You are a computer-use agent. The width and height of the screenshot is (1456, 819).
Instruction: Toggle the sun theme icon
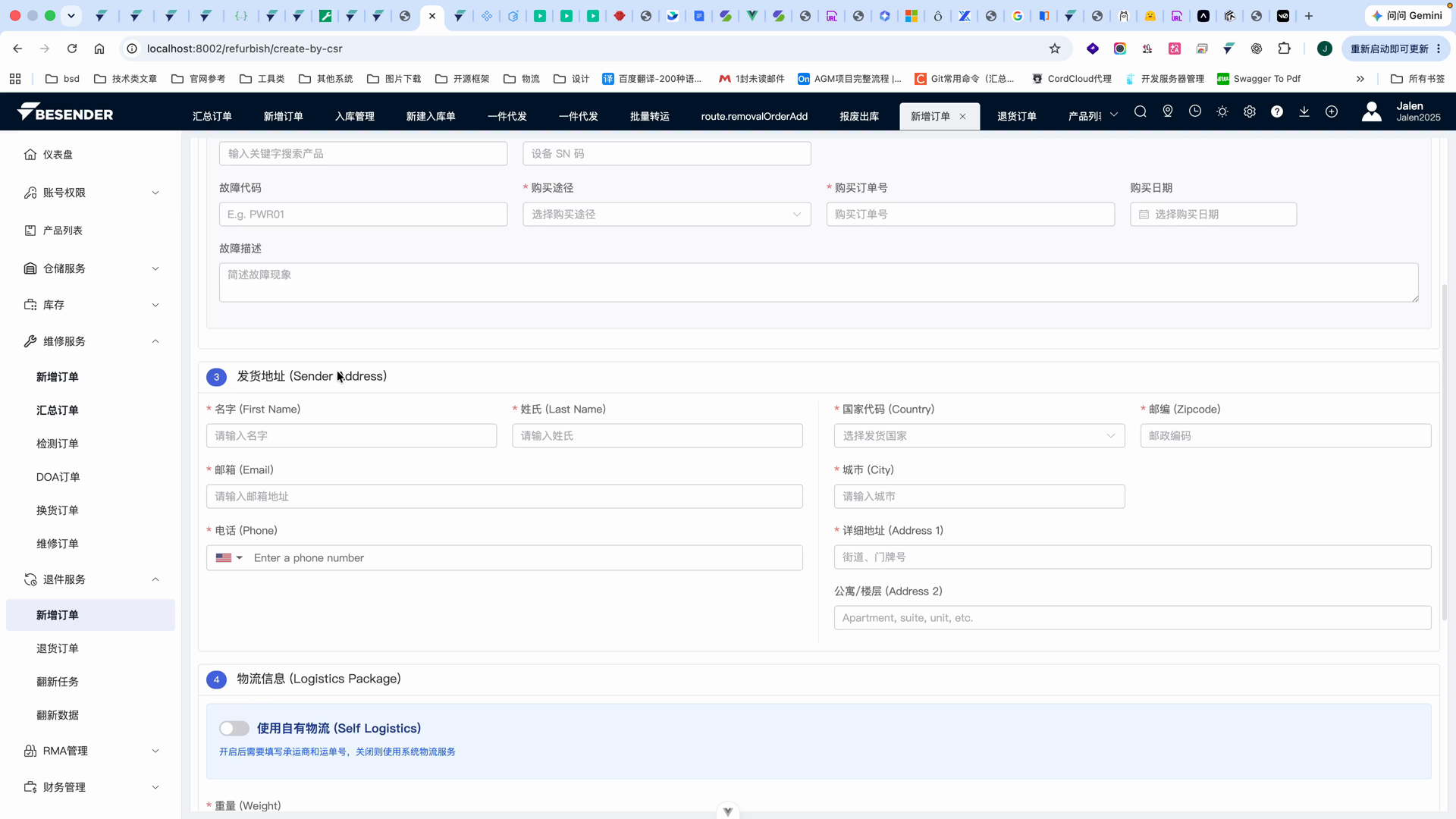(x=1222, y=112)
